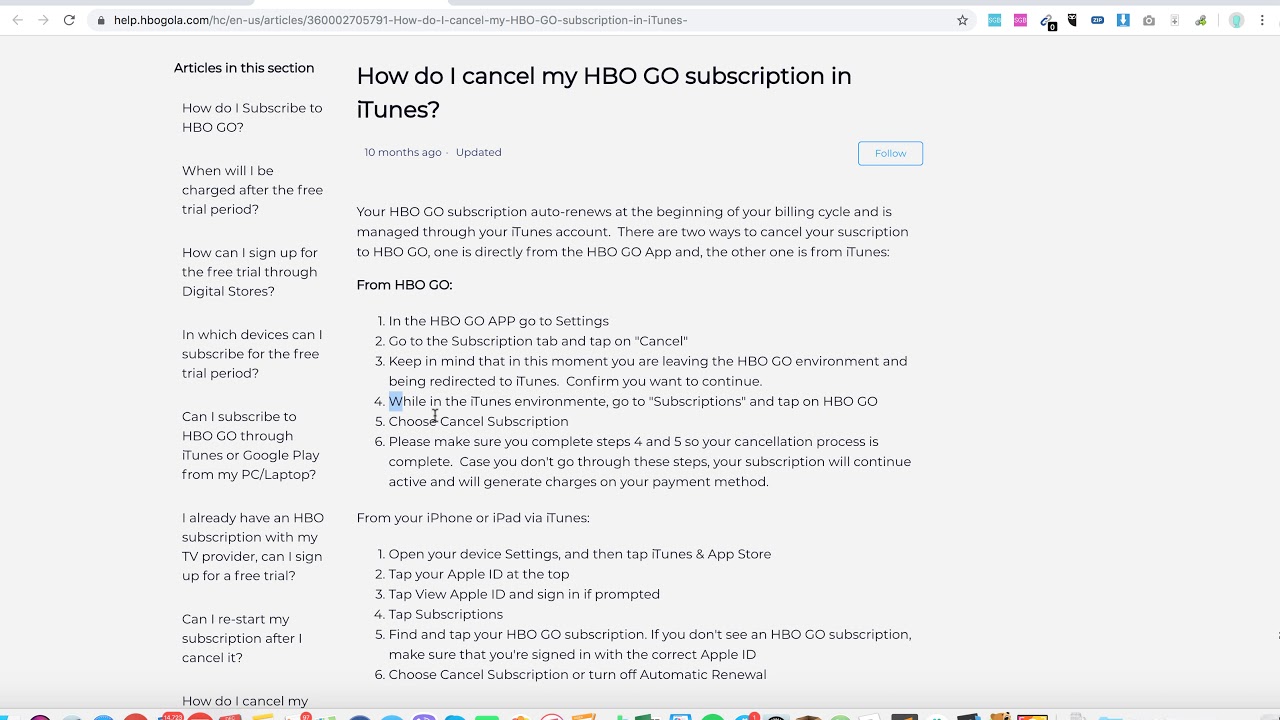Click the 'Tap View Apple ID and sign in' step
This screenshot has height=720, width=1280.
(x=524, y=594)
